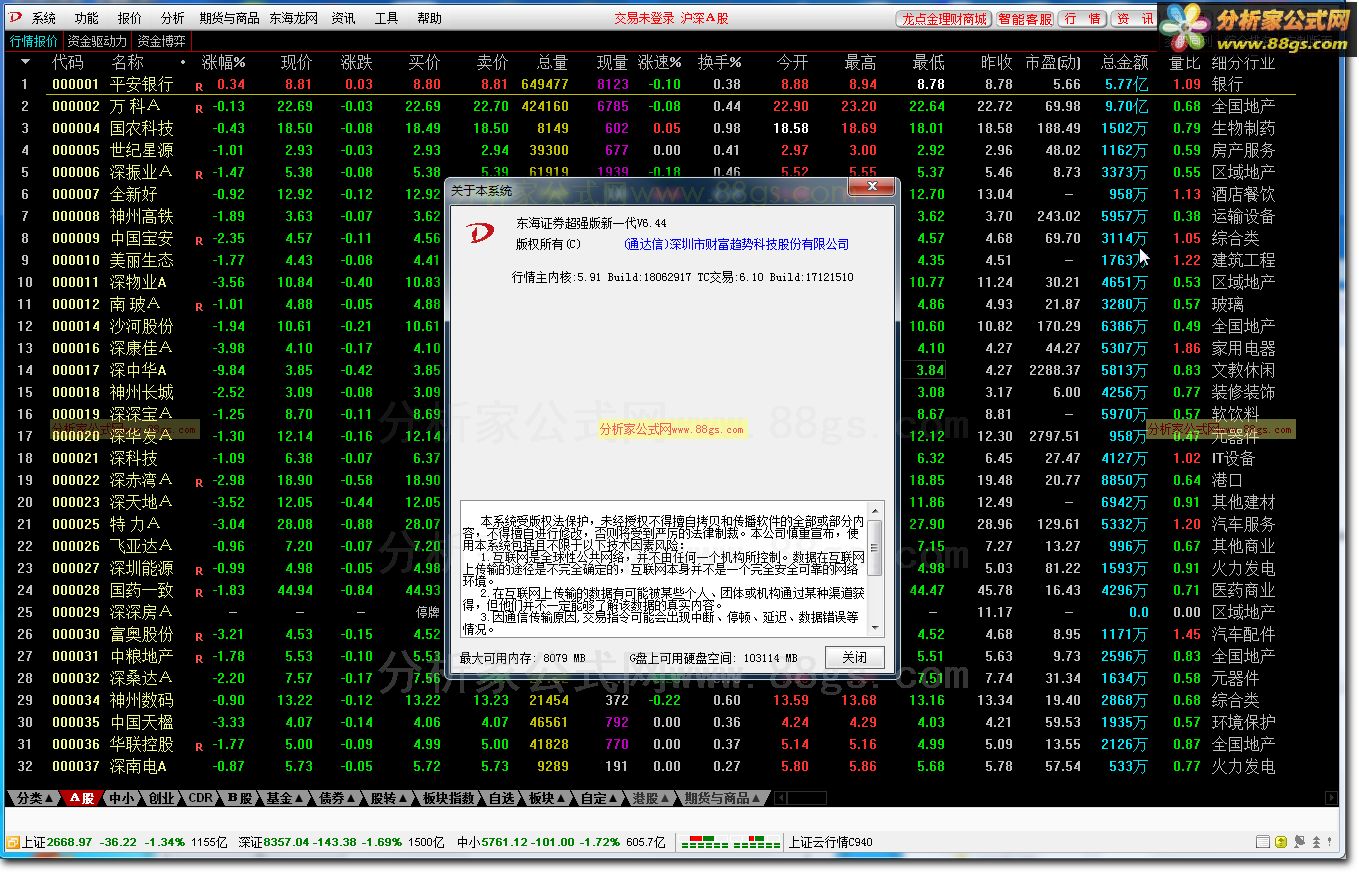Open the 分析 menu
The image size is (1359, 872).
(172, 18)
